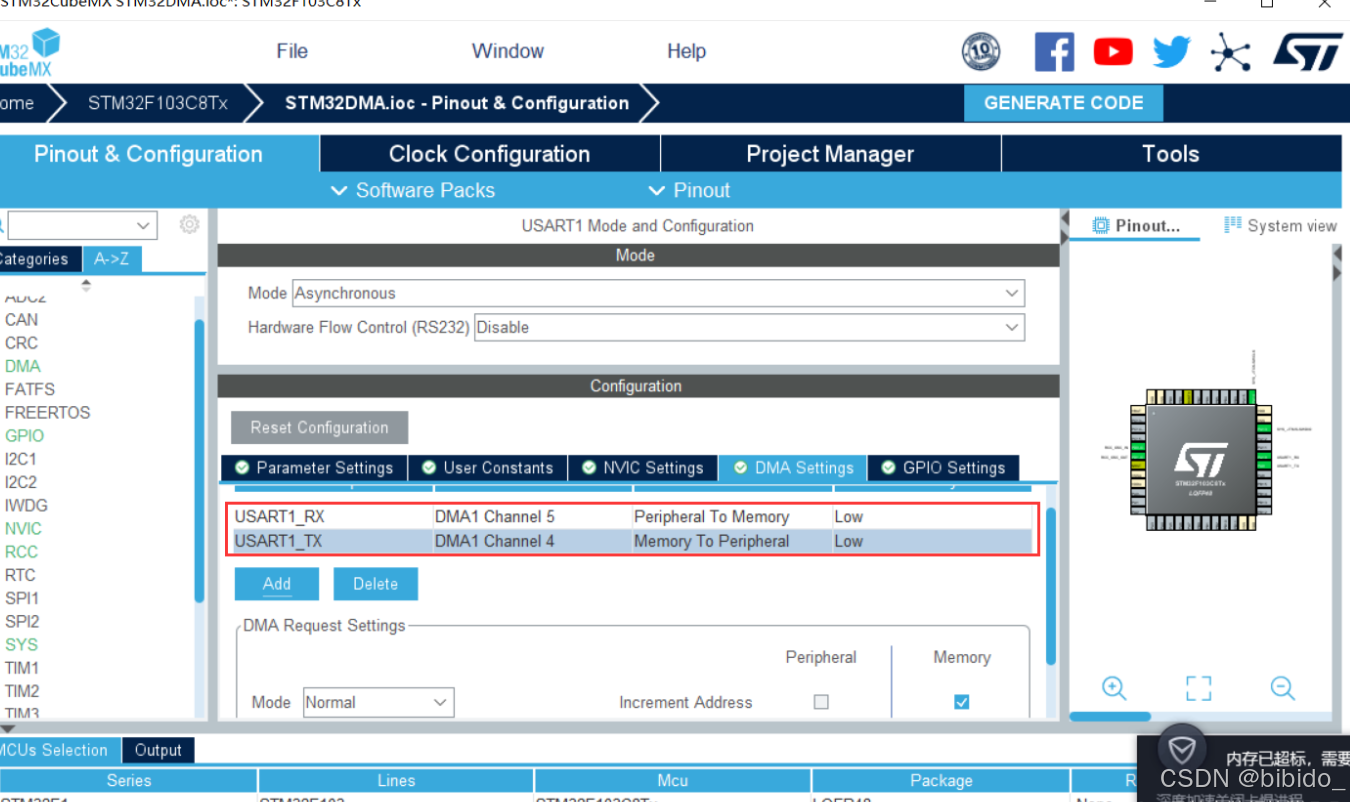Zoom out of the chip pinout view

(x=1283, y=687)
